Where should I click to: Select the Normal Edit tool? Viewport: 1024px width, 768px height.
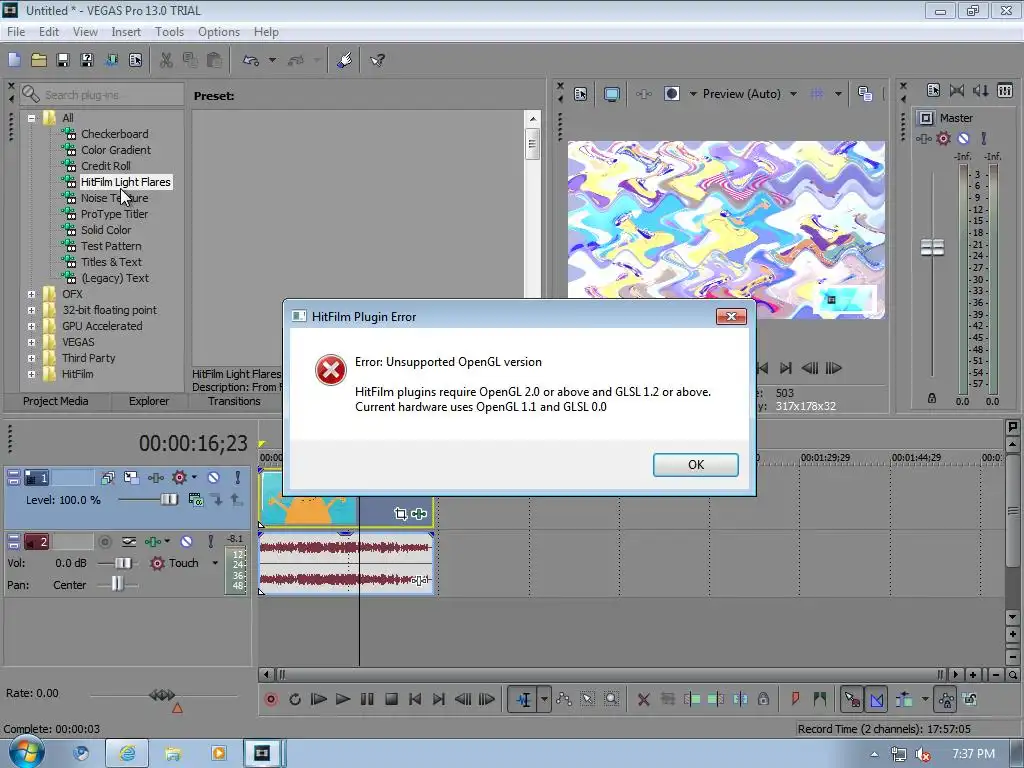pos(523,699)
